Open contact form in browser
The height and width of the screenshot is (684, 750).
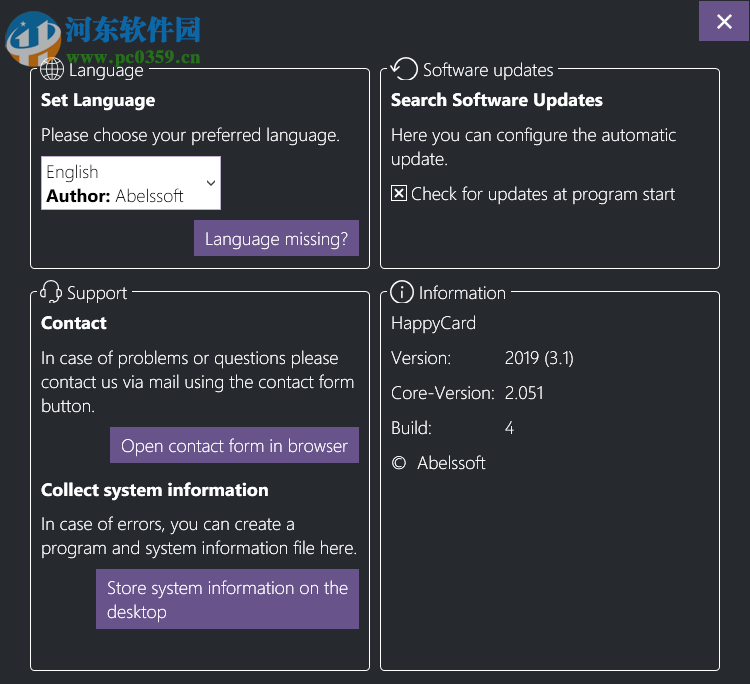pos(234,446)
